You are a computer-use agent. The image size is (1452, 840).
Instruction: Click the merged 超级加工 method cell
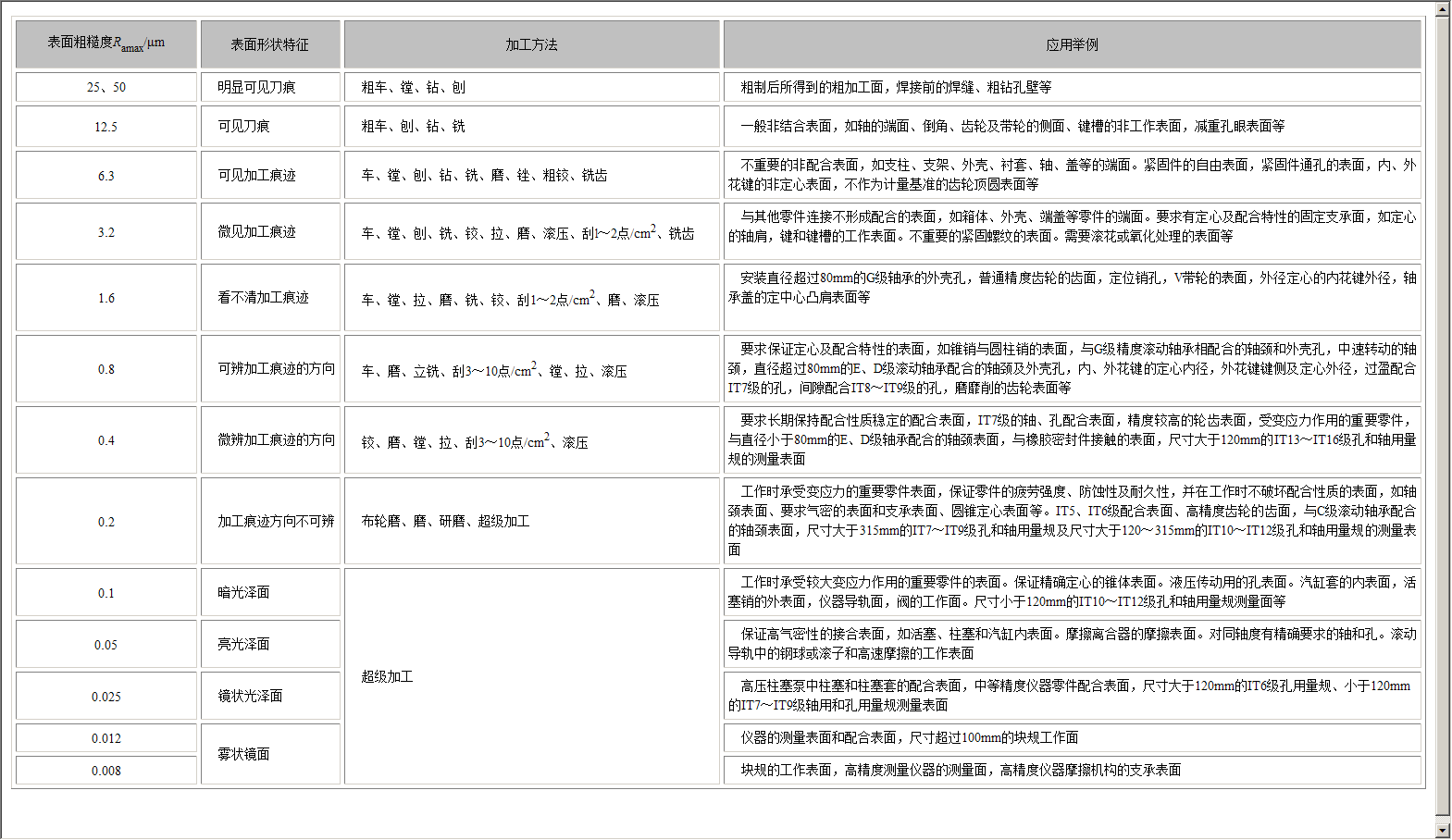point(531,676)
